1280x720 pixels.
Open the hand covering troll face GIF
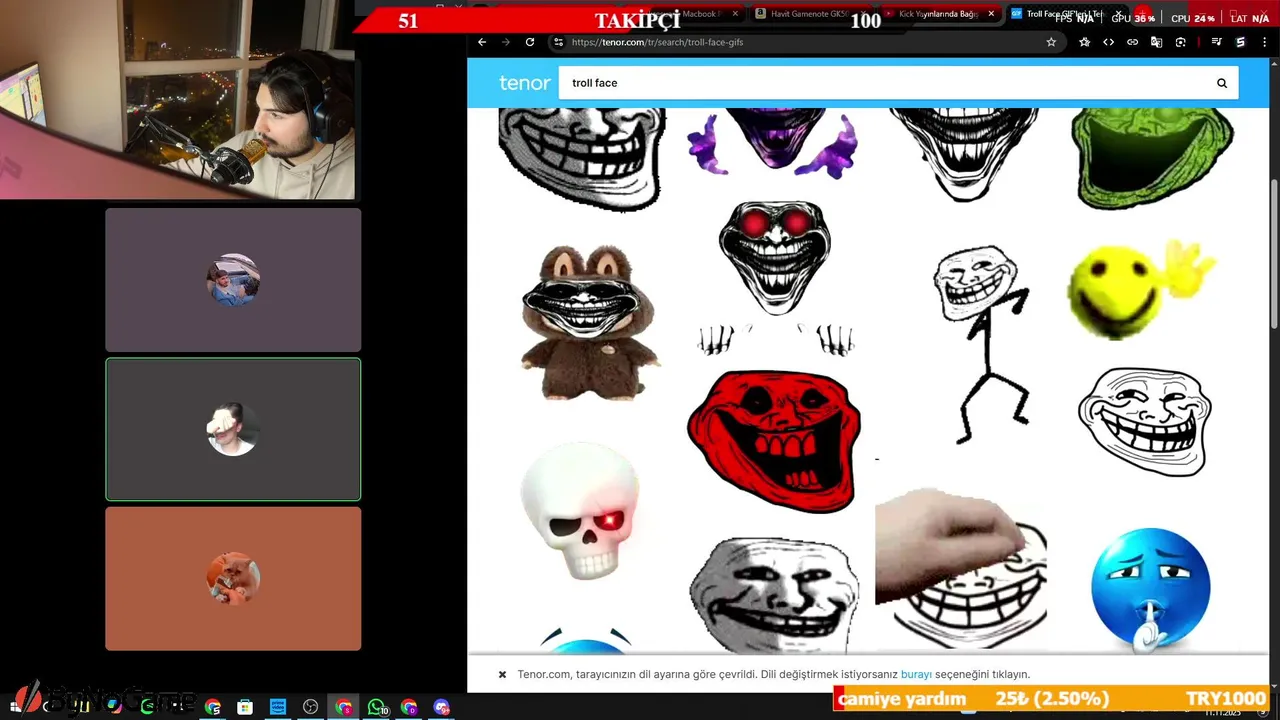pyautogui.click(x=963, y=570)
